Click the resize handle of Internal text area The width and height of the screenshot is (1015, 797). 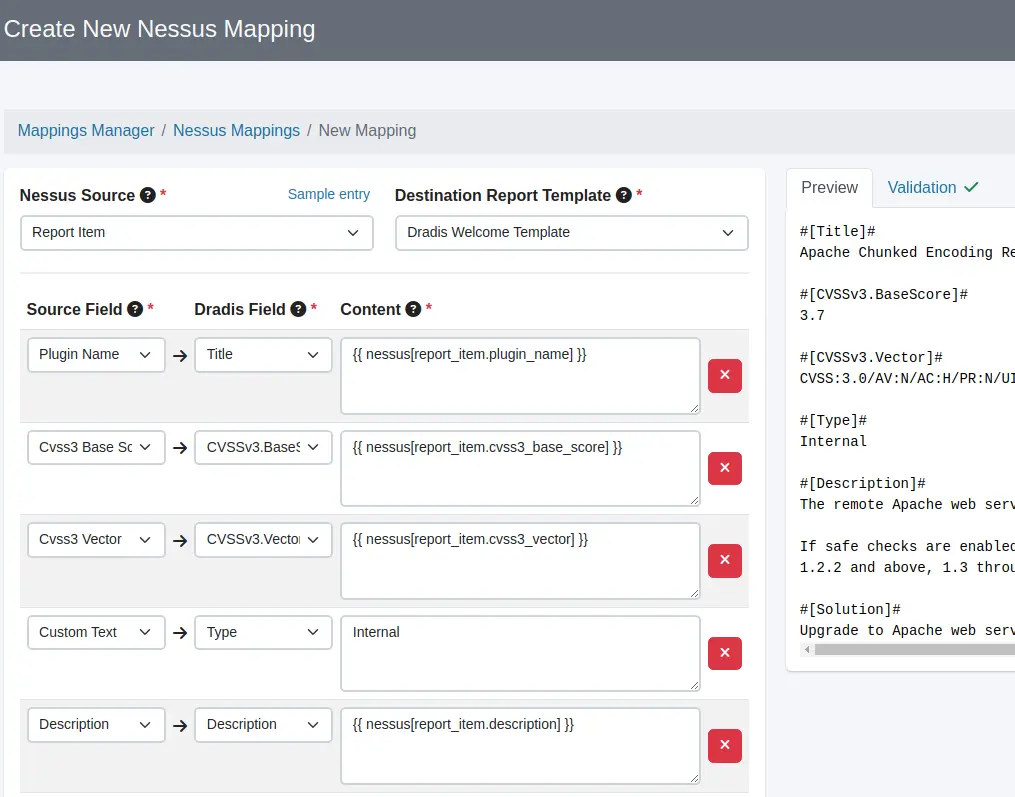point(694,686)
